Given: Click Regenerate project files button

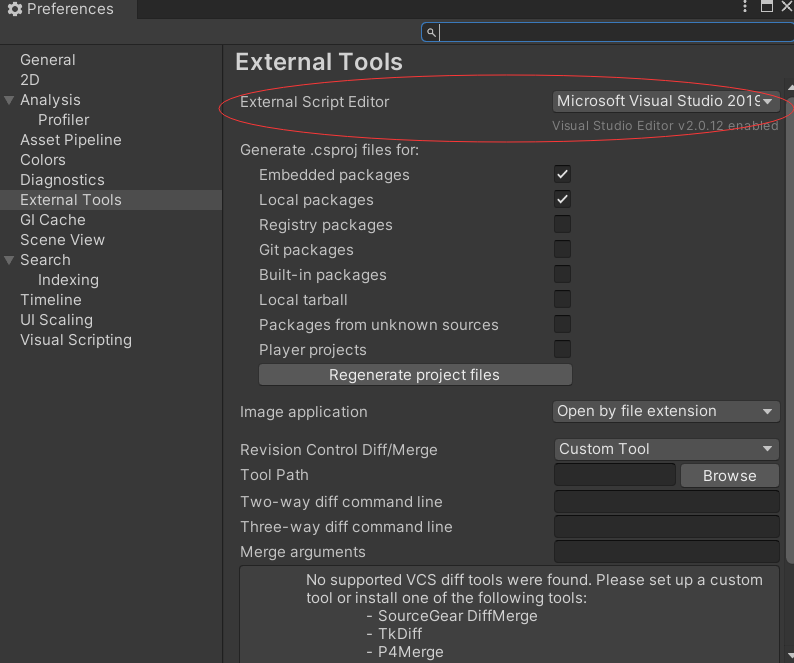Looking at the screenshot, I should (x=415, y=375).
